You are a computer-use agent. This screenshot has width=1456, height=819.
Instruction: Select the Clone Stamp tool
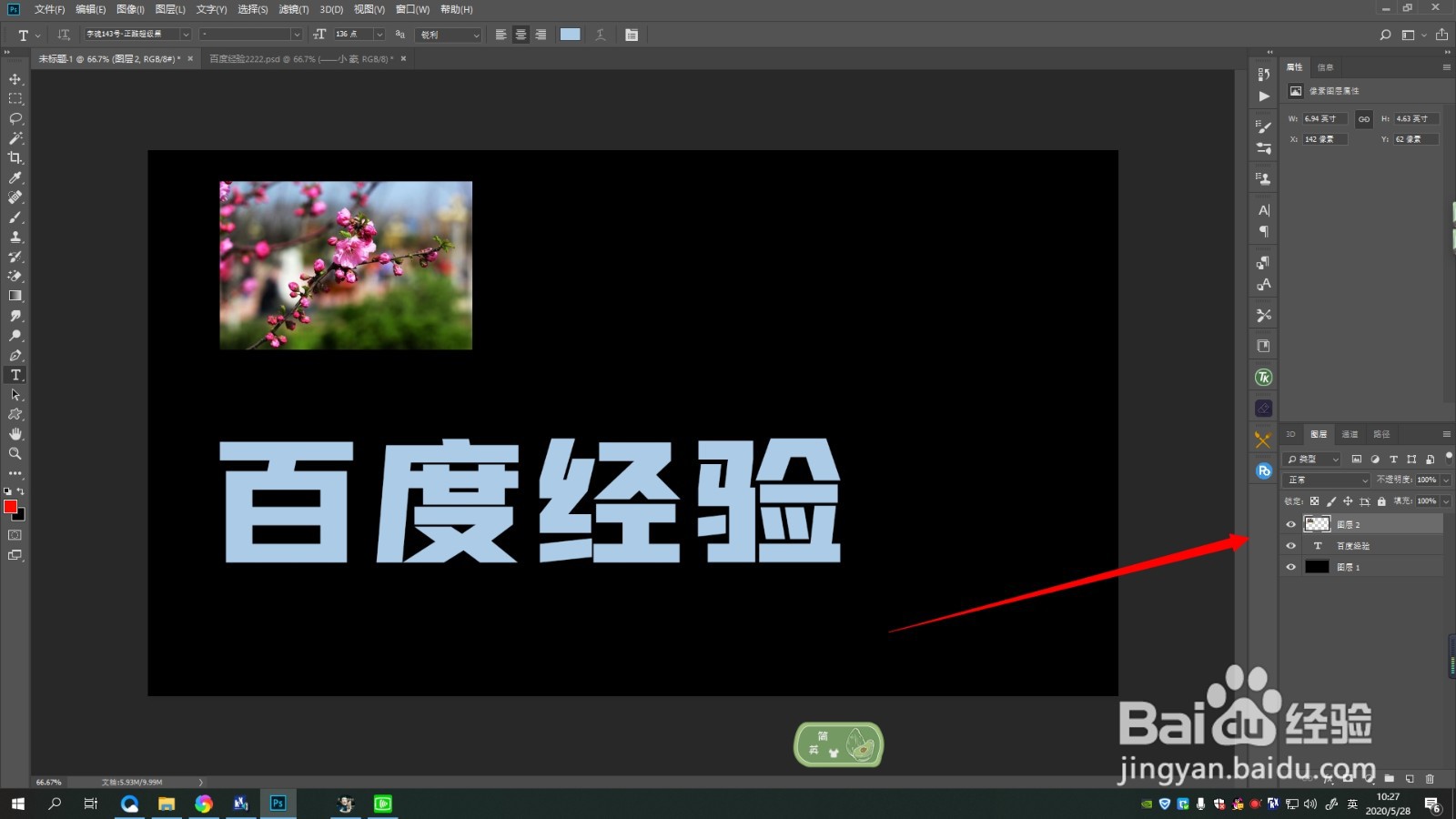click(15, 237)
